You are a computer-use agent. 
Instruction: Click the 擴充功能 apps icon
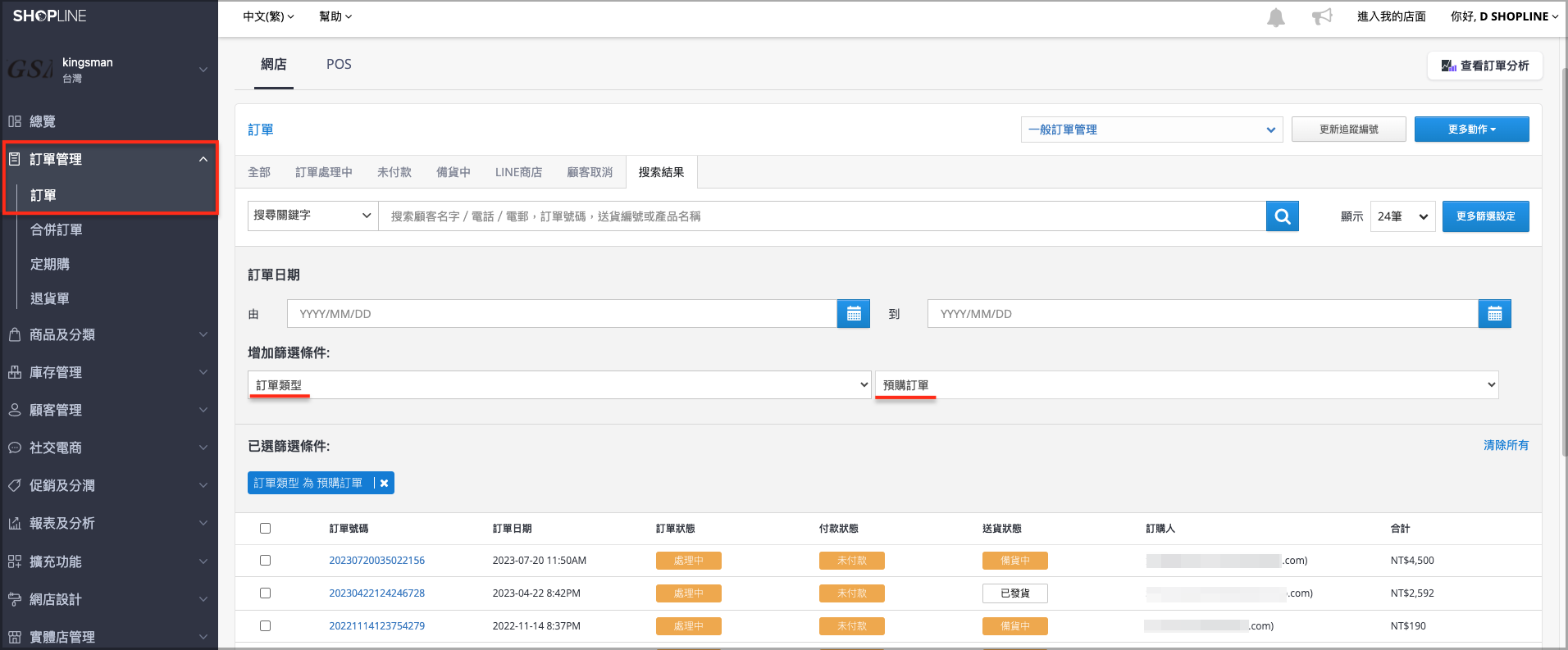(x=15, y=561)
